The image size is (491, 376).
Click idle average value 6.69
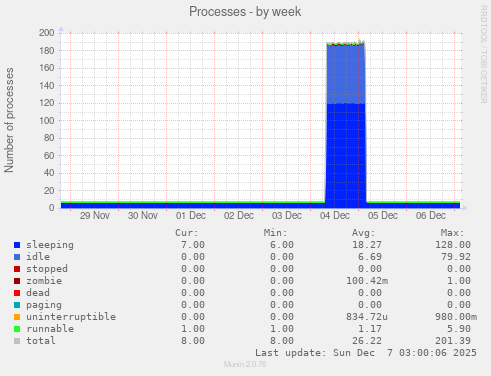tap(370, 257)
